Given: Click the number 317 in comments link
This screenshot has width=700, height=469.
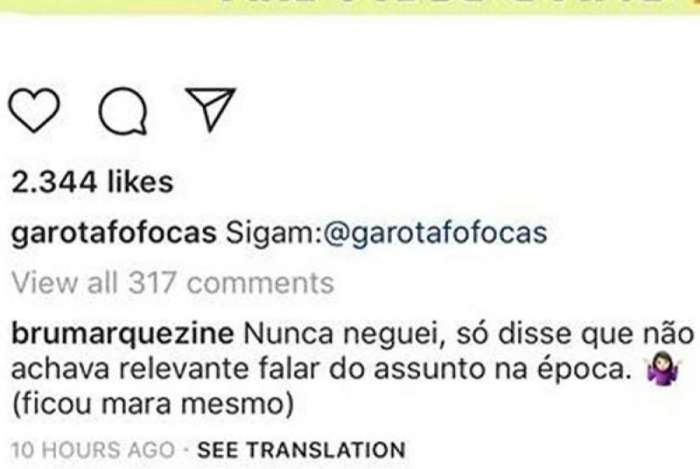Looking at the screenshot, I should (x=152, y=283).
